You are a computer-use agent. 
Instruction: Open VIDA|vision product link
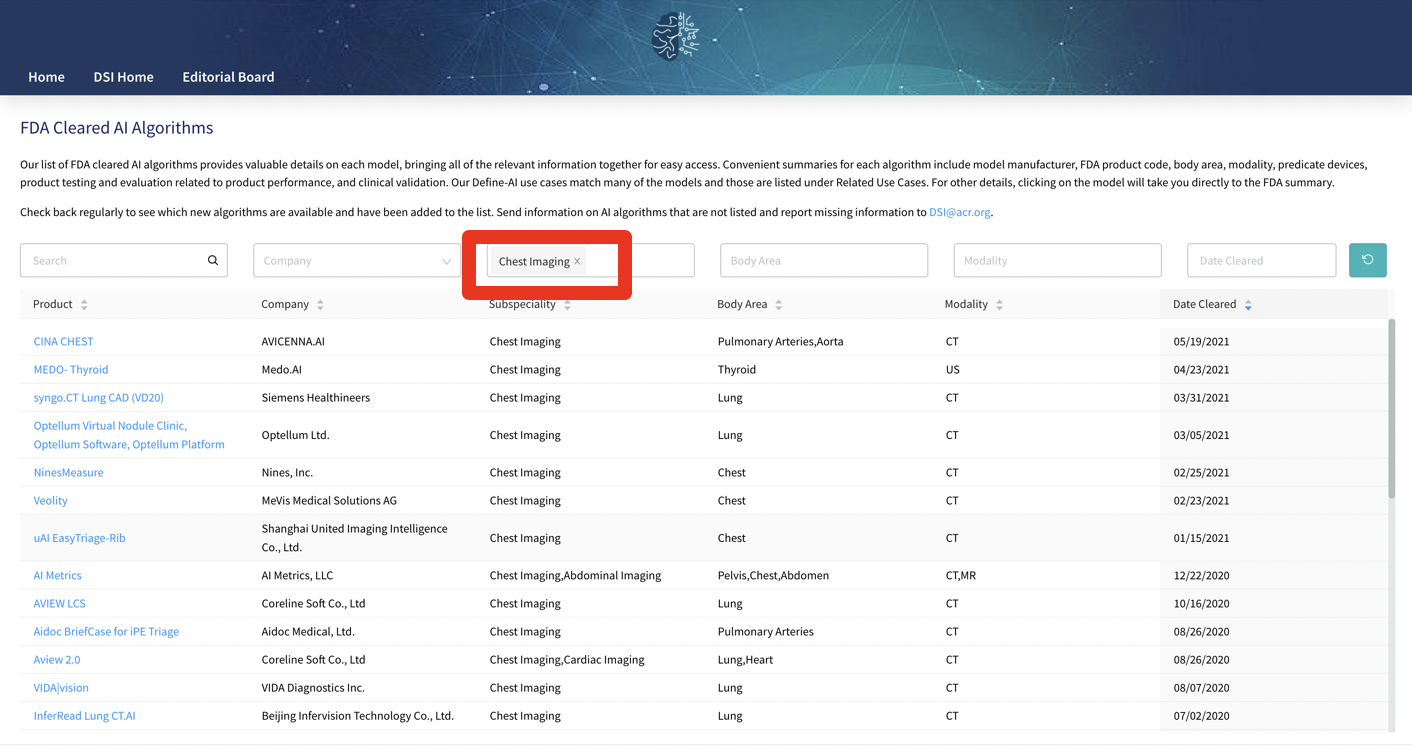coord(61,687)
